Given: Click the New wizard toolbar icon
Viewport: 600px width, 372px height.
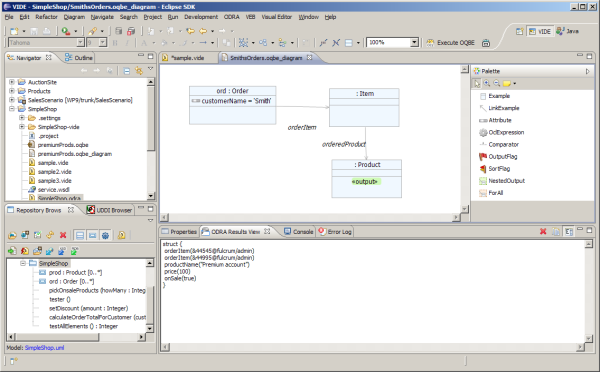Looking at the screenshot, I should pos(14,31).
